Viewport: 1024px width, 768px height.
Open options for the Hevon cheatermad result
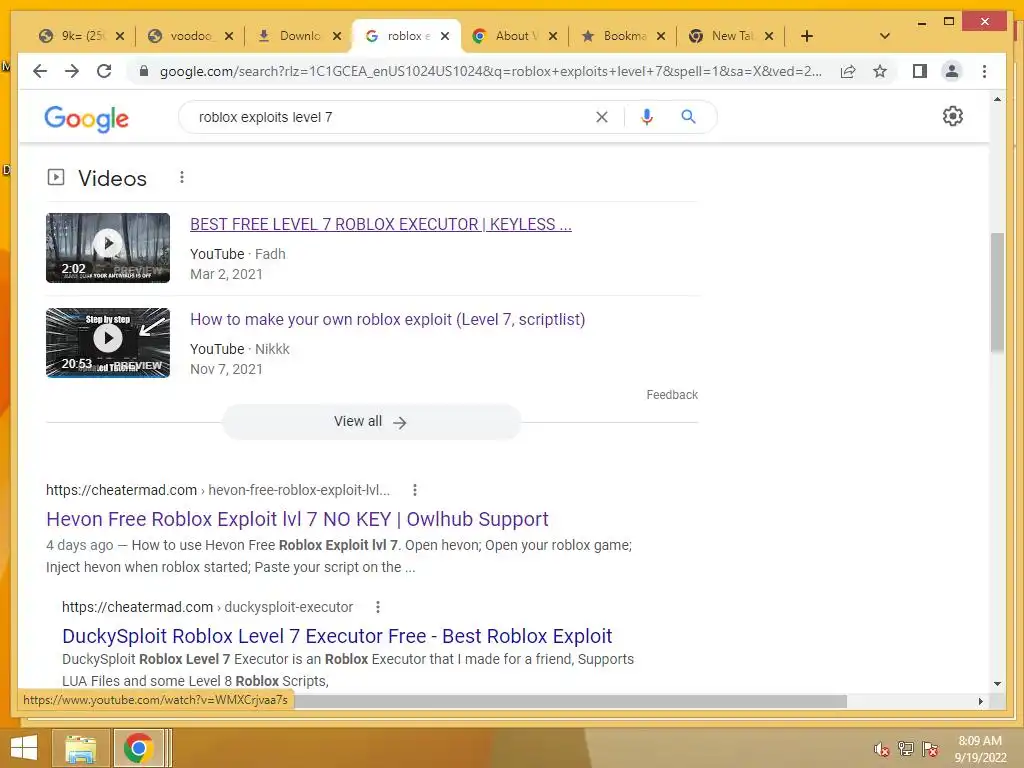click(415, 490)
